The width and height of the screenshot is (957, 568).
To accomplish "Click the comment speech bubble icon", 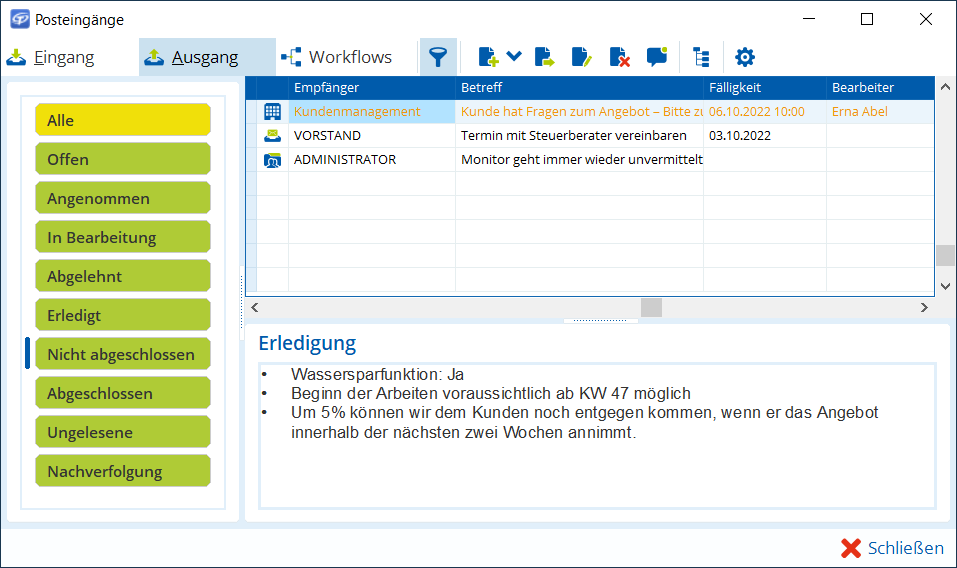I will (x=657, y=57).
